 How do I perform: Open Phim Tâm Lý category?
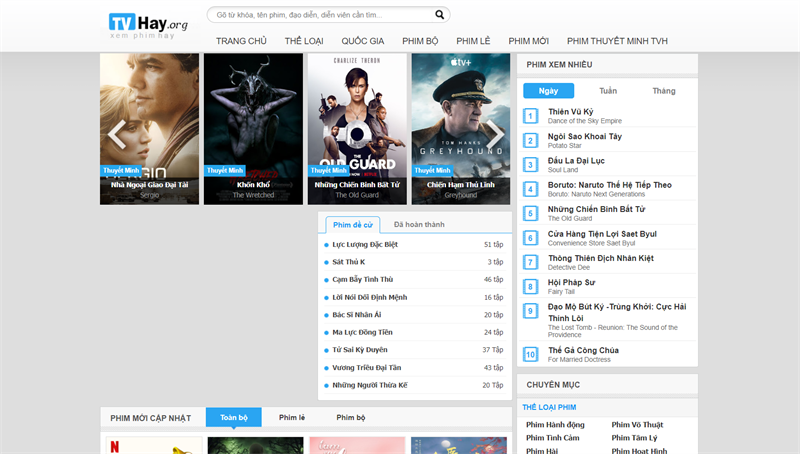point(634,438)
